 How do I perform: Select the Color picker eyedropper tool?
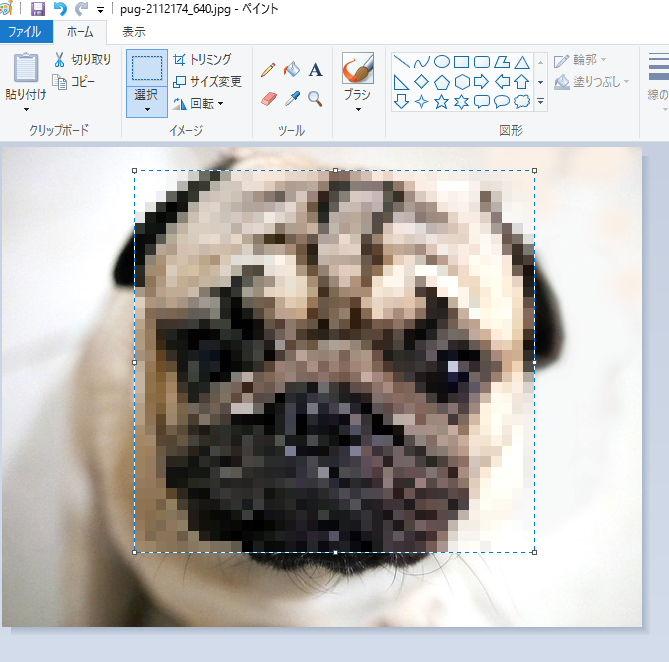point(292,99)
